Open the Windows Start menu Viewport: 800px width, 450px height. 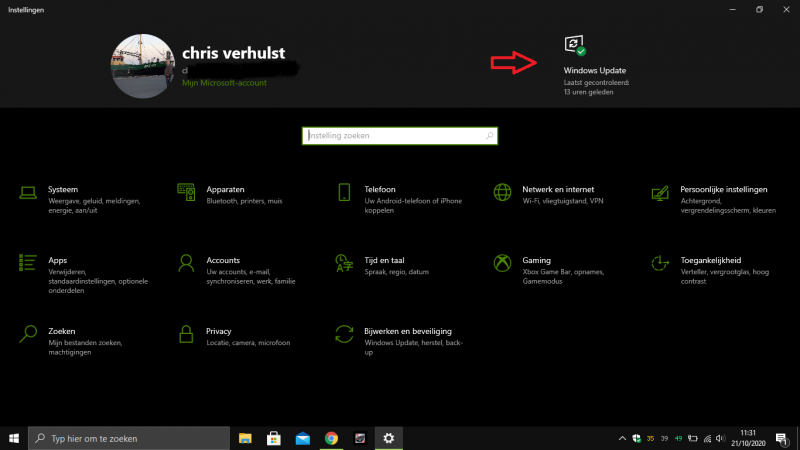[x=14, y=438]
